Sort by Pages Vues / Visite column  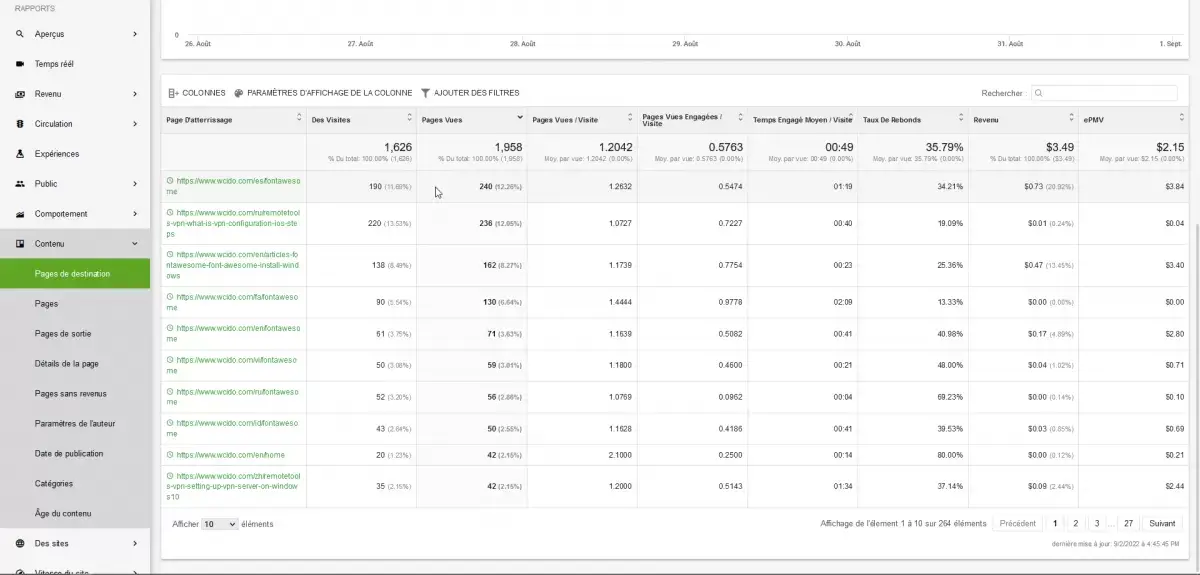(581, 119)
